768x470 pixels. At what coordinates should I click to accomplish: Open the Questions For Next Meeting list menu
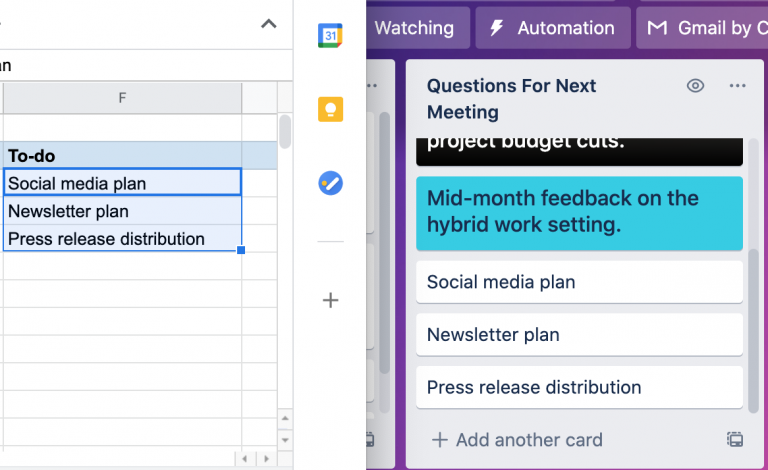[738, 86]
